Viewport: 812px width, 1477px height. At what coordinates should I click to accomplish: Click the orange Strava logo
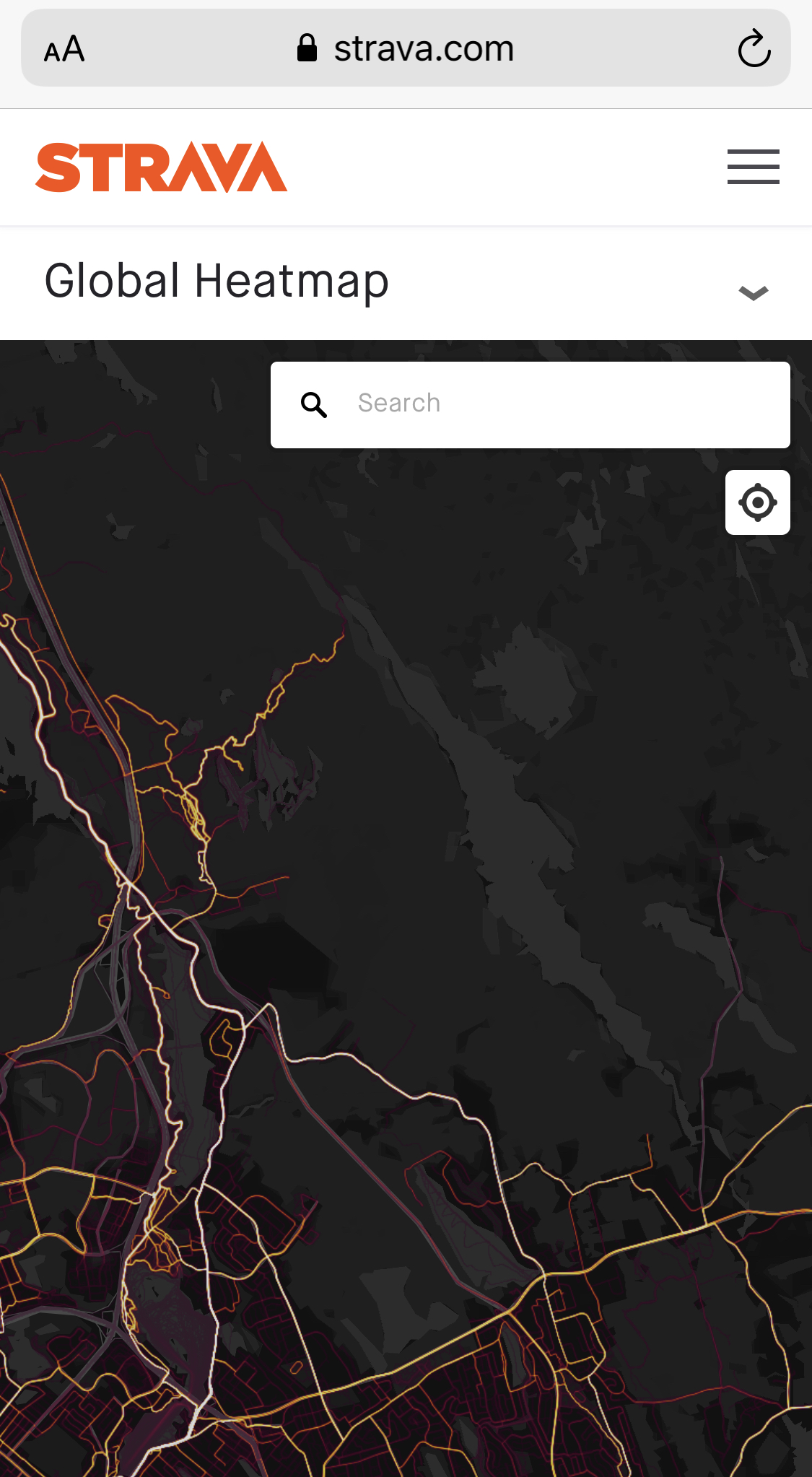point(161,167)
